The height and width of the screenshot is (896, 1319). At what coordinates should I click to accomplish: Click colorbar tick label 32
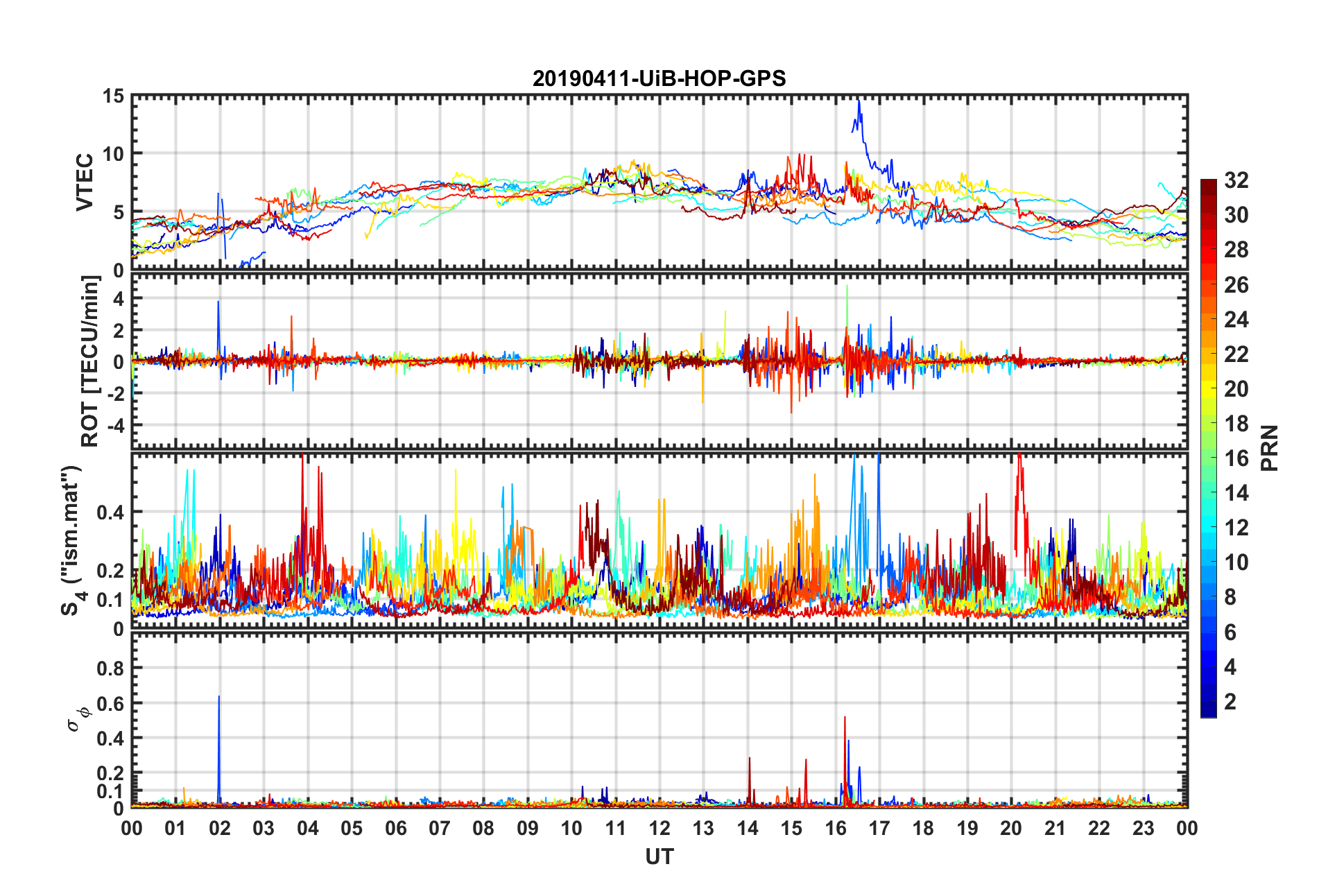point(1236,180)
